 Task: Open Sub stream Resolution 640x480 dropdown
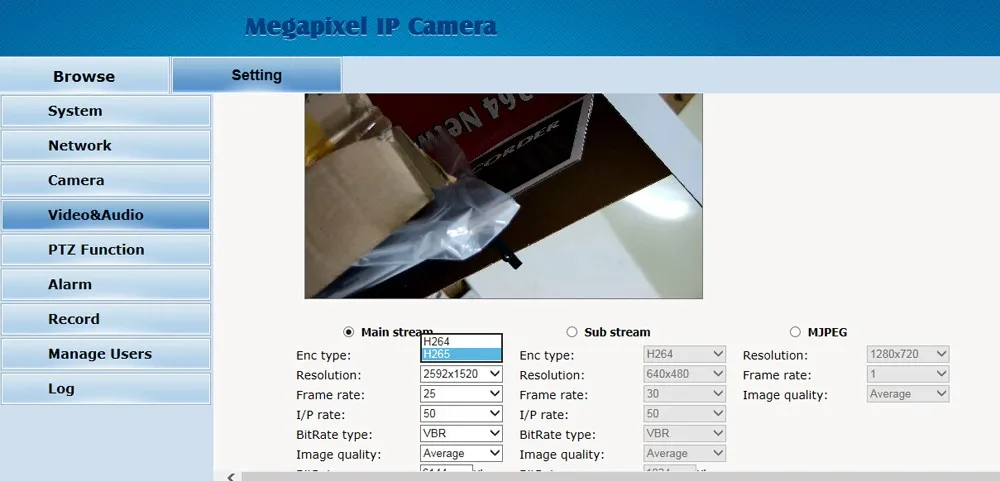684,374
